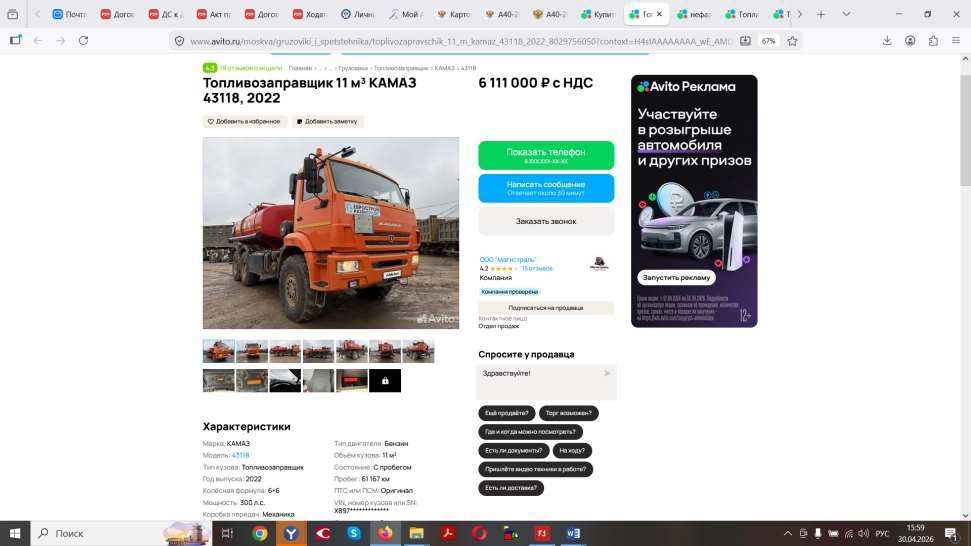Viewport: 971px width, 546px height.
Task: Select the Есть ли документы? quick question
Action: click(513, 451)
